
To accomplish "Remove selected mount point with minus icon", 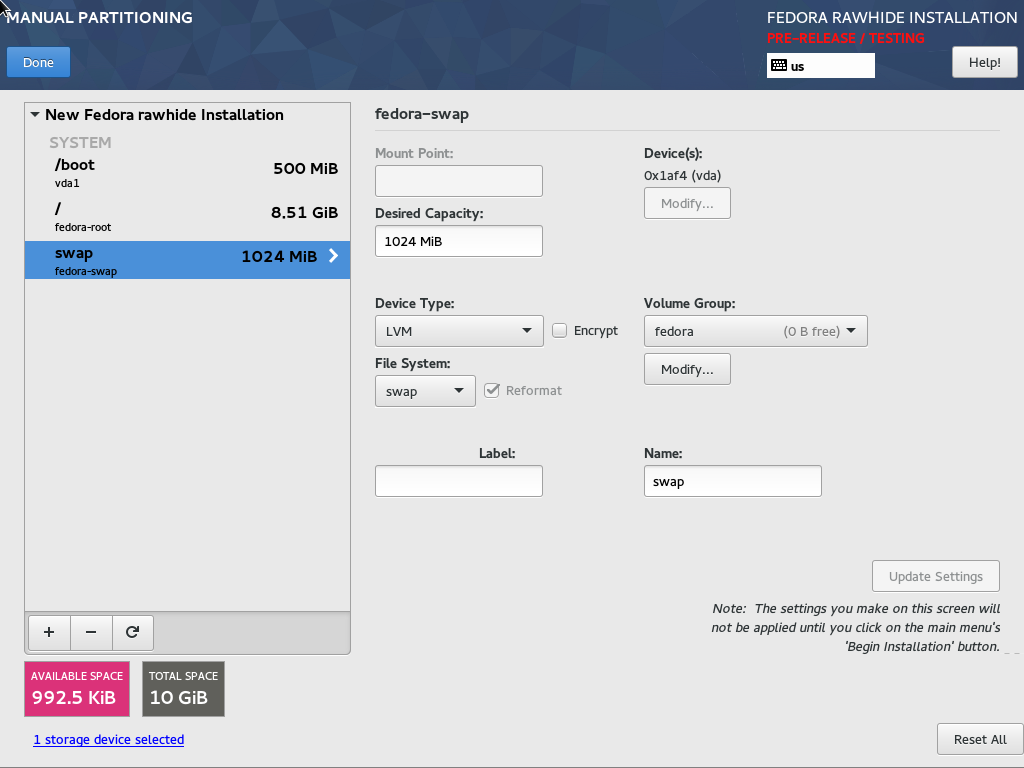I will 91,632.
